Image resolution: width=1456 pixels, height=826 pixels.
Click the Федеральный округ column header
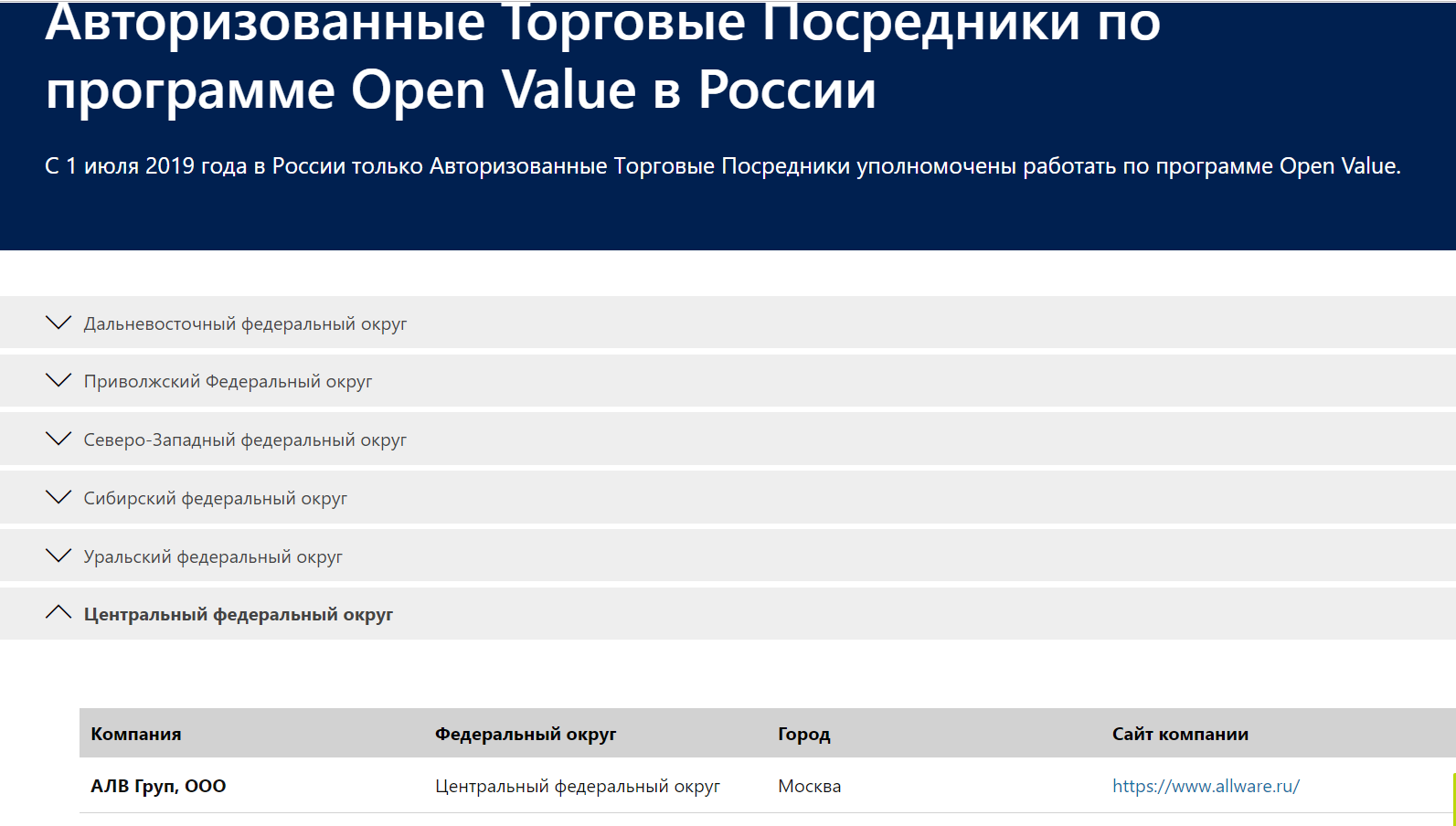[x=526, y=734]
